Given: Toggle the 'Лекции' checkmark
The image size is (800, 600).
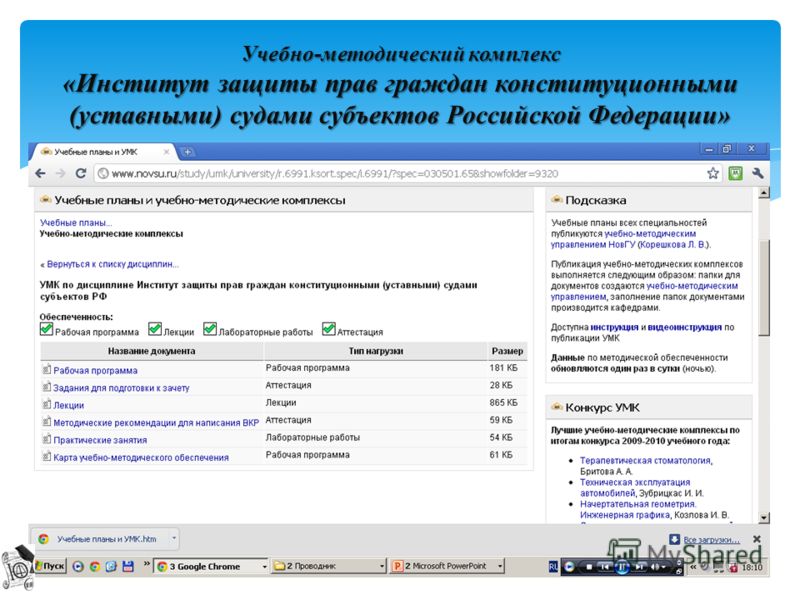Looking at the screenshot, I should tap(155, 329).
